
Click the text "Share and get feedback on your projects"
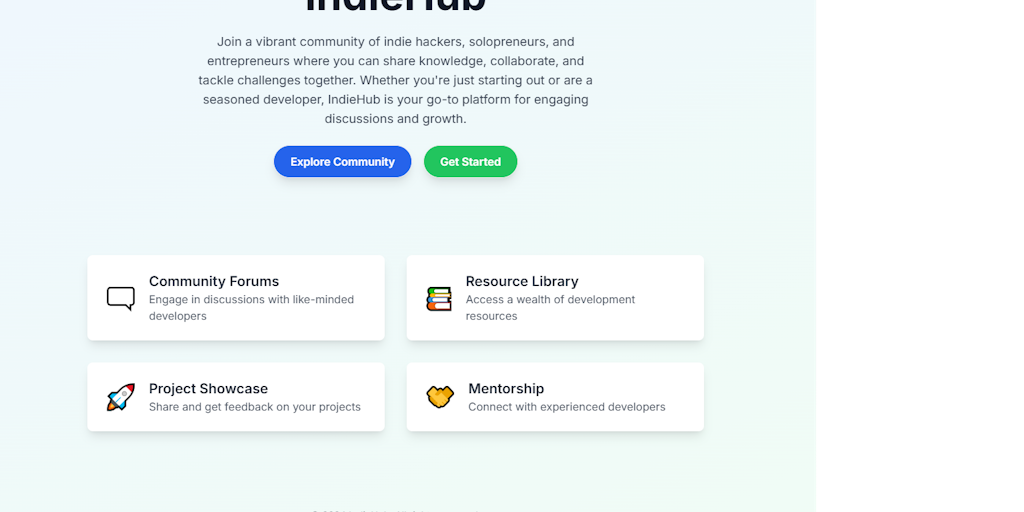tap(255, 407)
